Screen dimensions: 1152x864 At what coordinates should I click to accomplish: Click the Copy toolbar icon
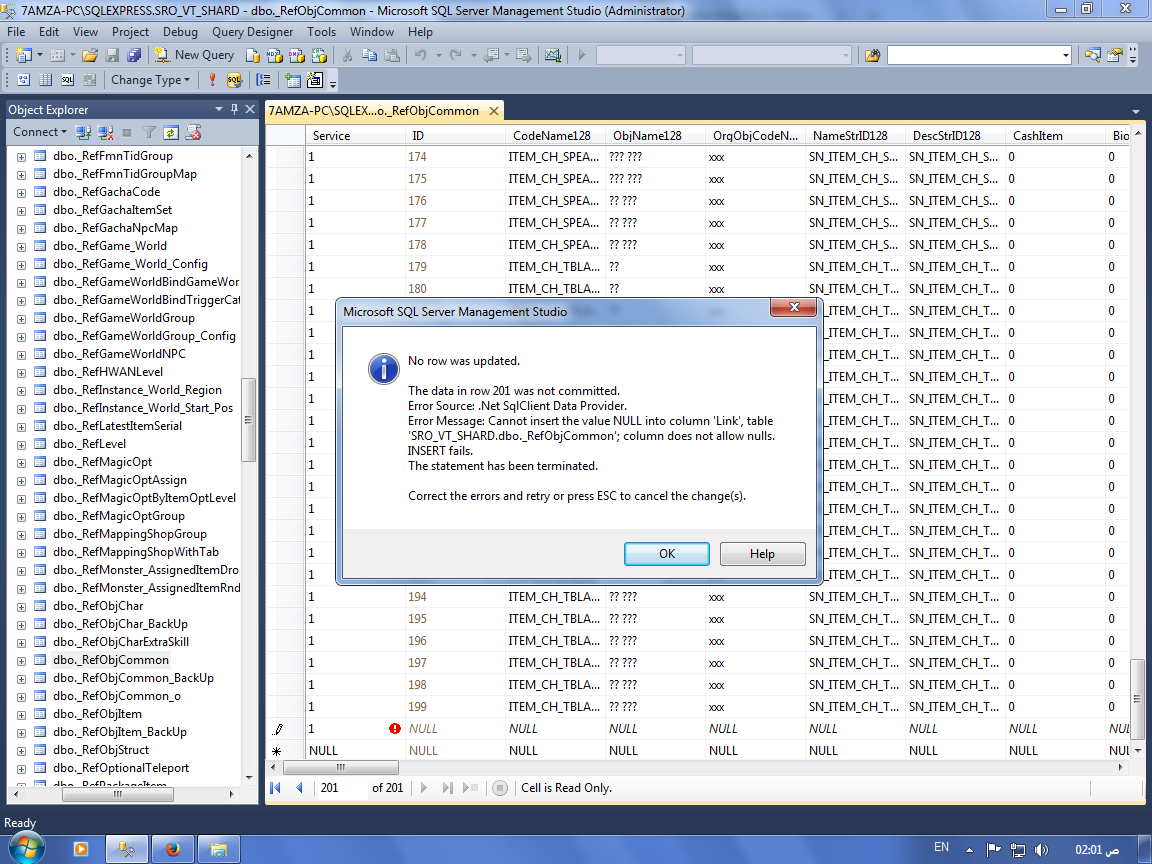370,55
